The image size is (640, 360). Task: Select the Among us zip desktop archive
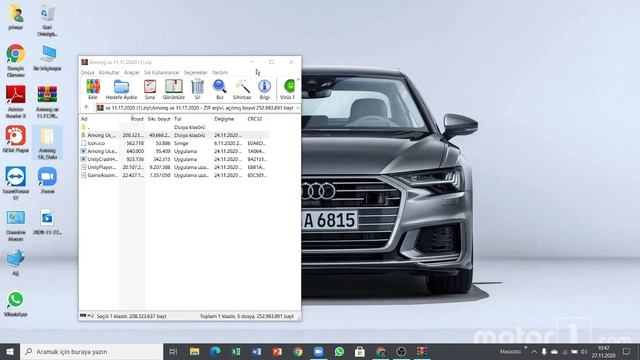47,101
